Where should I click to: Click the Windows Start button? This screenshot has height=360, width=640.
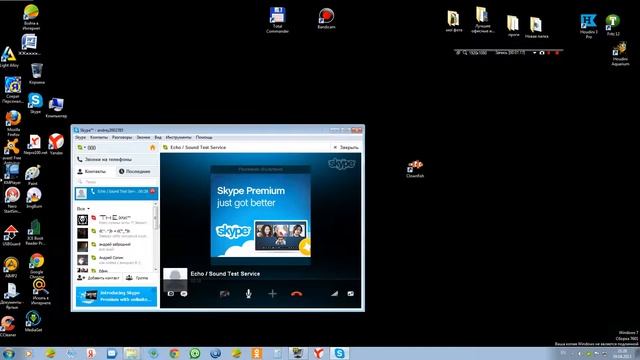coord(8,353)
